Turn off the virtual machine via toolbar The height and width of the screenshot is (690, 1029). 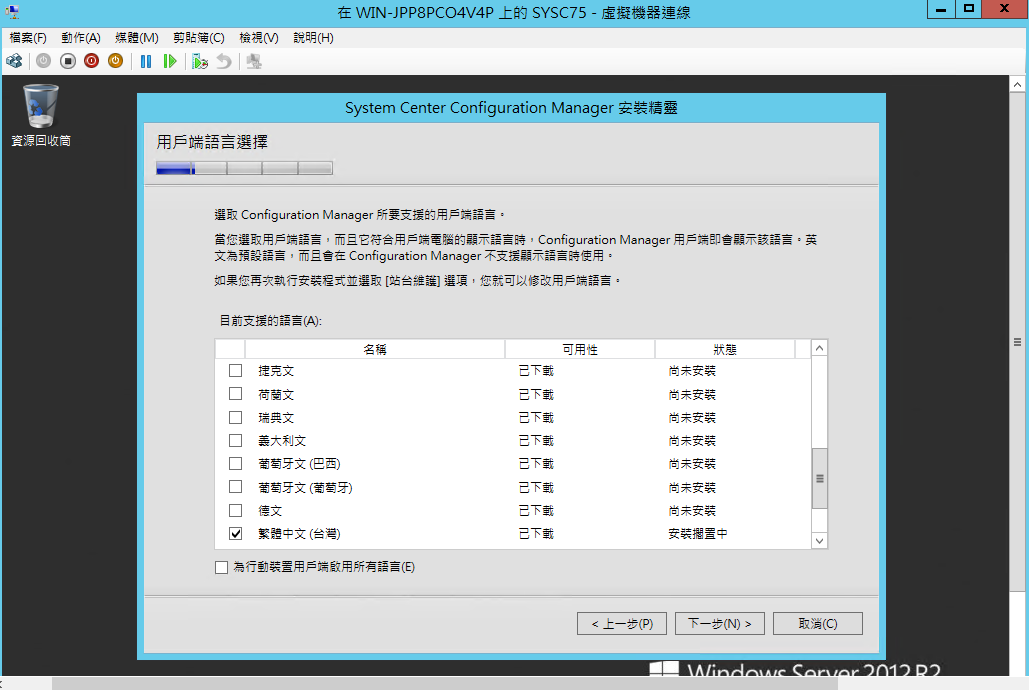[68, 61]
